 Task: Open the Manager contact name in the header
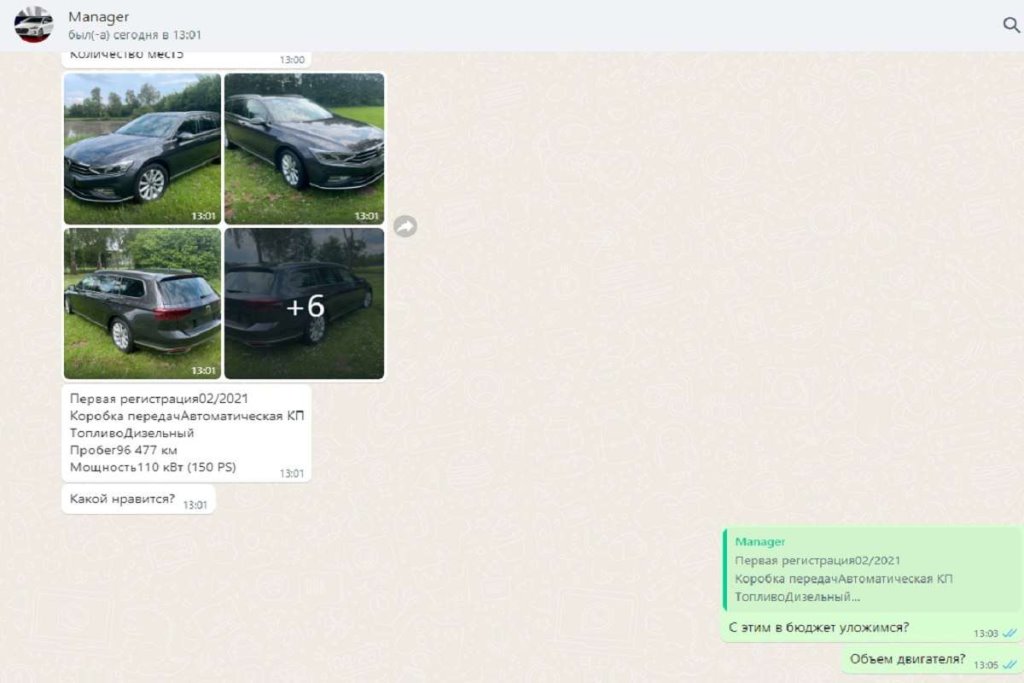point(98,17)
